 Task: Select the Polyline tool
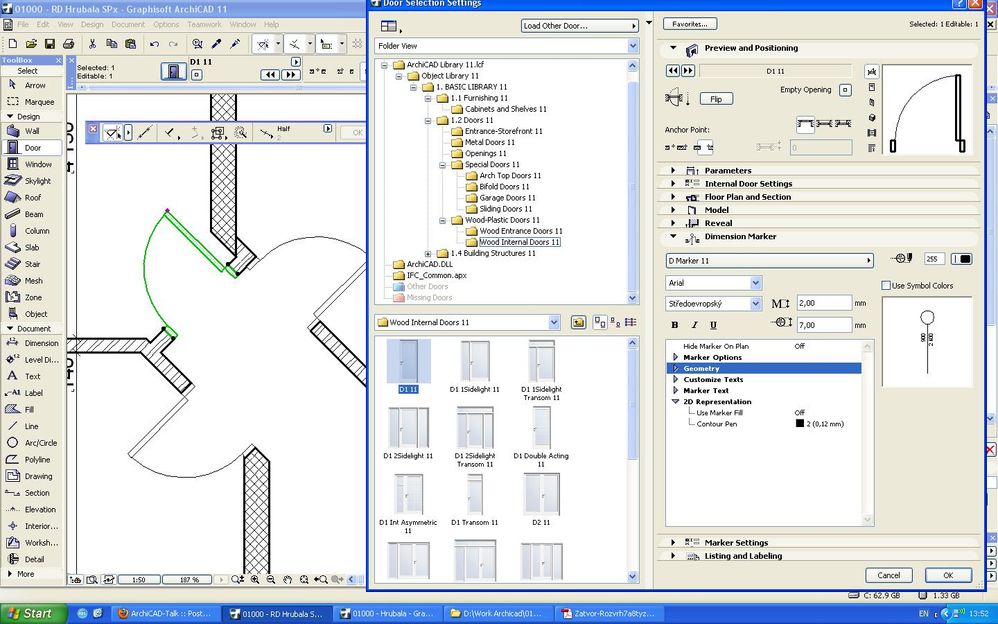[x=31, y=459]
